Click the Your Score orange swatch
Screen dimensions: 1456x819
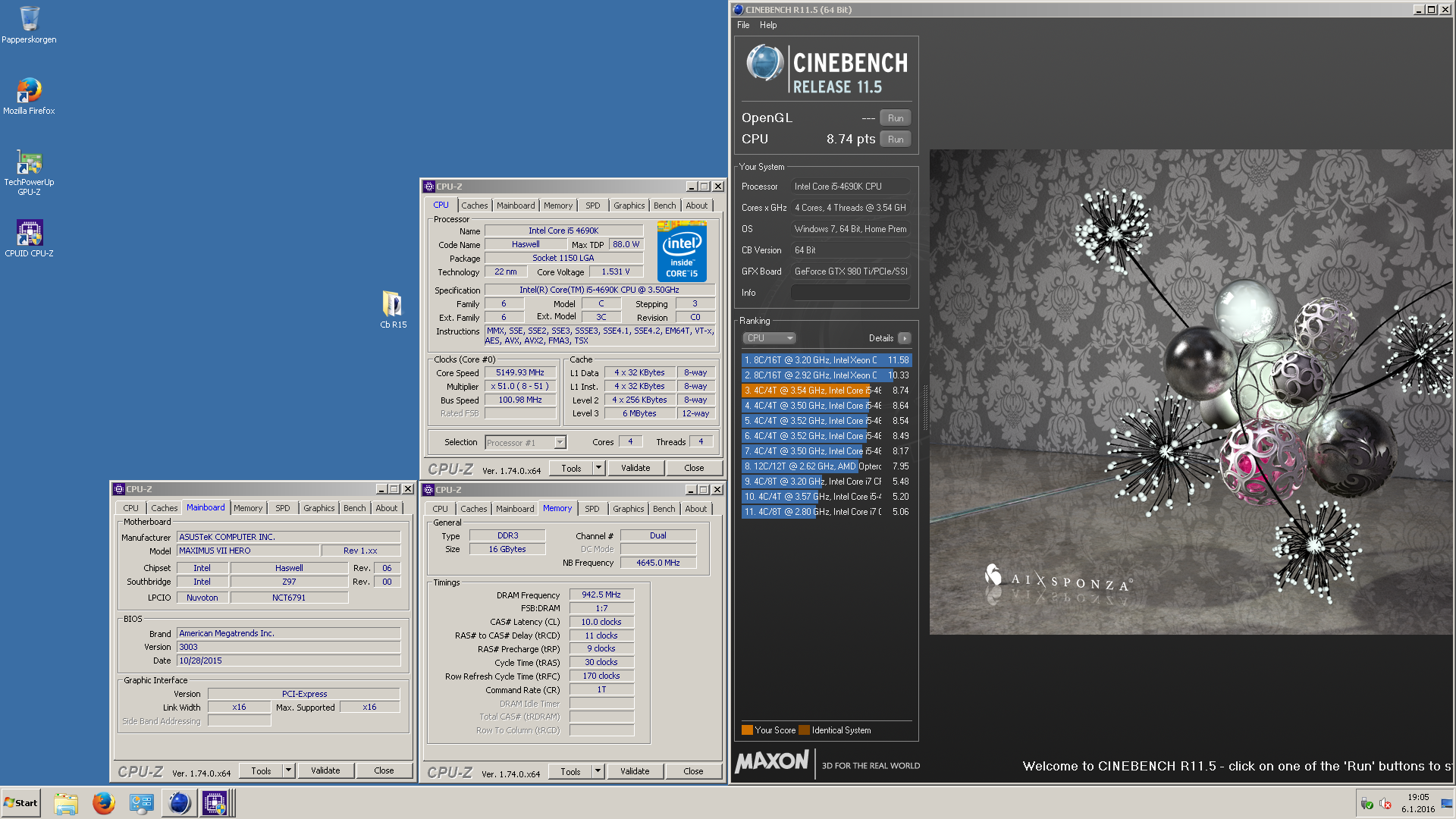[747, 730]
